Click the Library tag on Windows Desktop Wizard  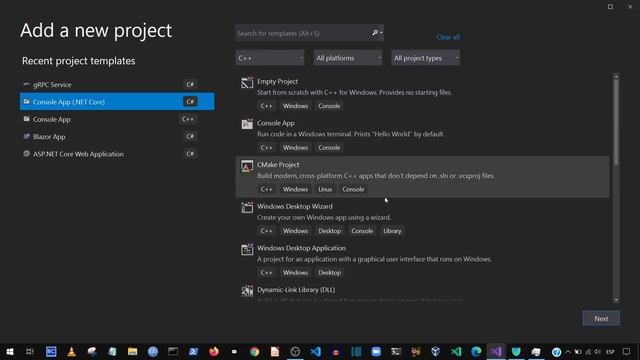tap(392, 231)
